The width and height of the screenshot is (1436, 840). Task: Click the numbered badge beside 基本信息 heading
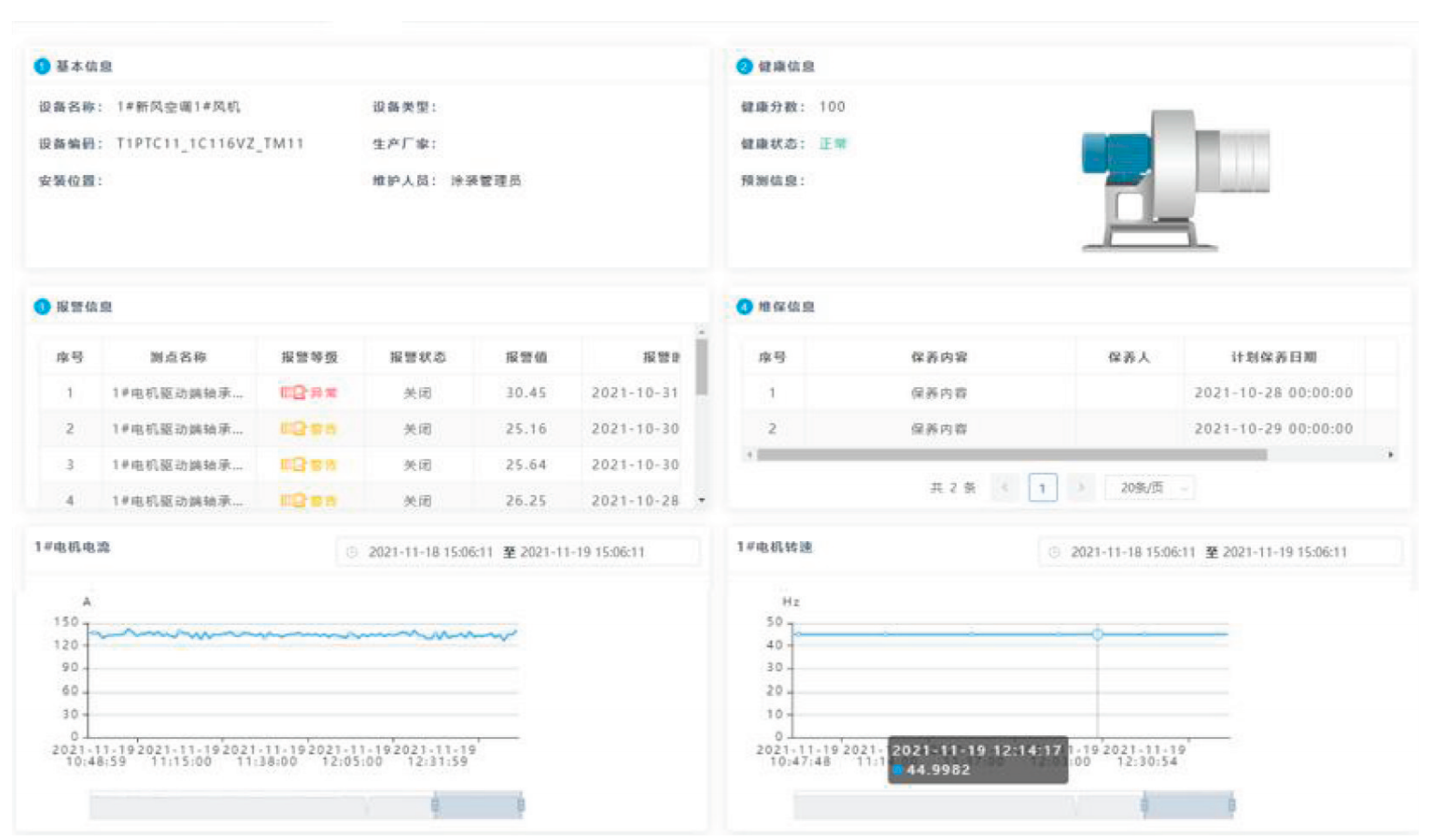click(x=42, y=67)
